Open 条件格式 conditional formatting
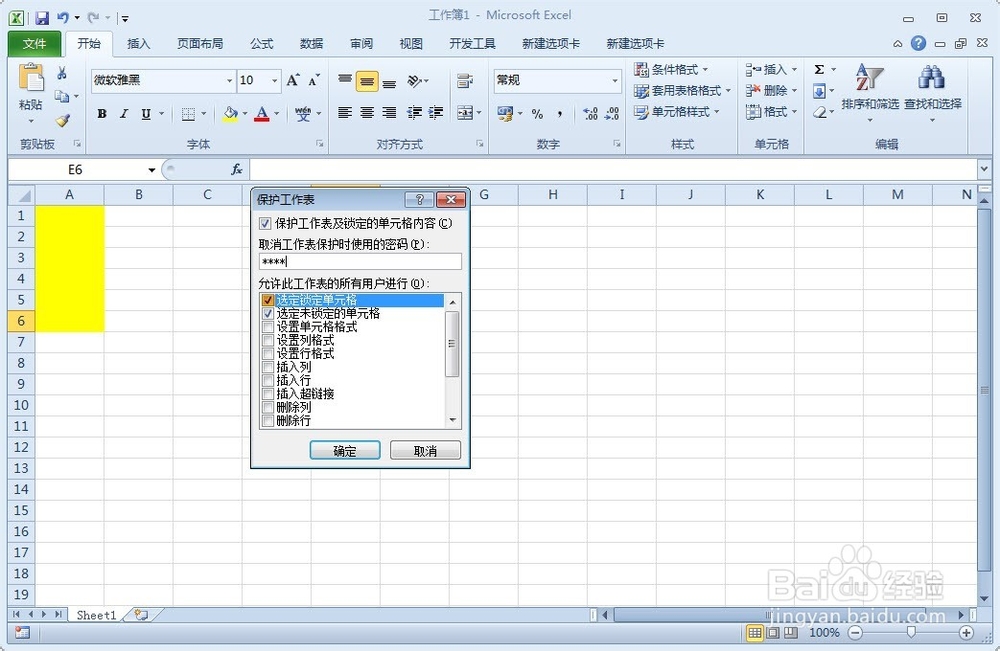1000x651 pixels. (668, 69)
